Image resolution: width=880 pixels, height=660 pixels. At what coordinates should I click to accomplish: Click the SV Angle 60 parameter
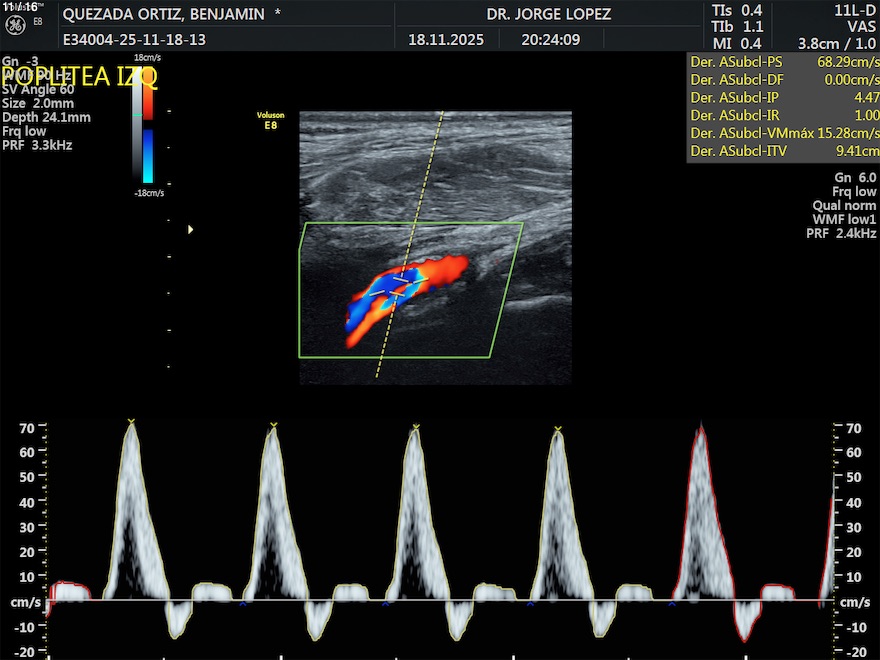(x=38, y=89)
